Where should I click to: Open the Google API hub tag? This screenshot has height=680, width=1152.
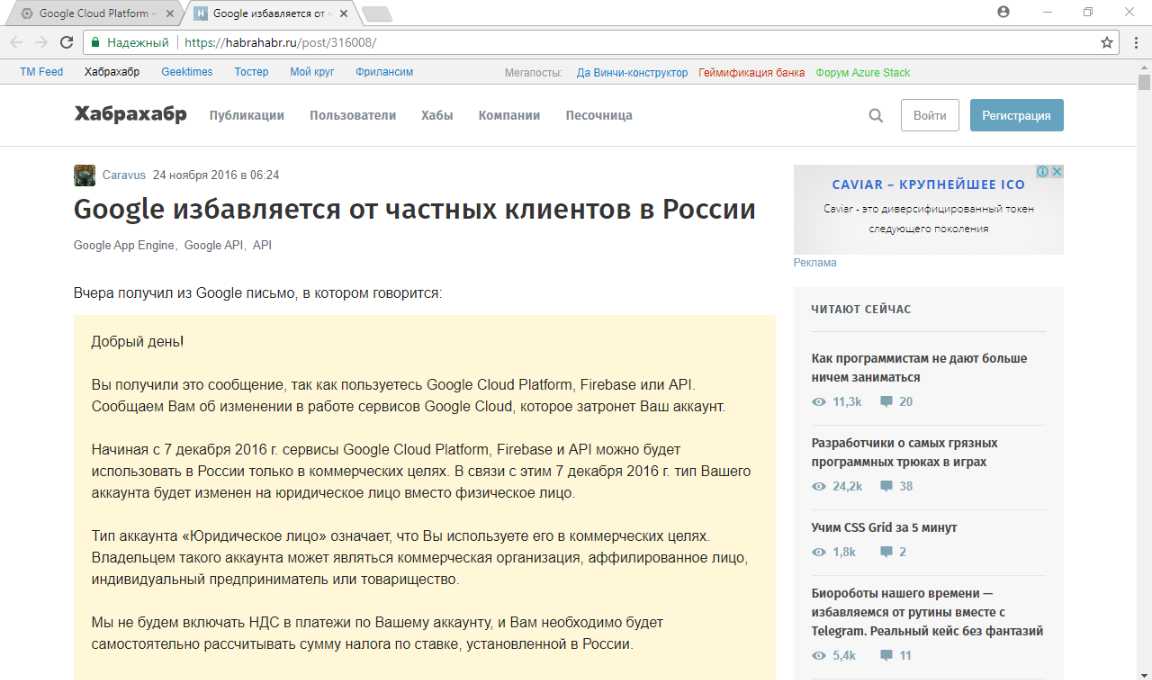[213, 245]
